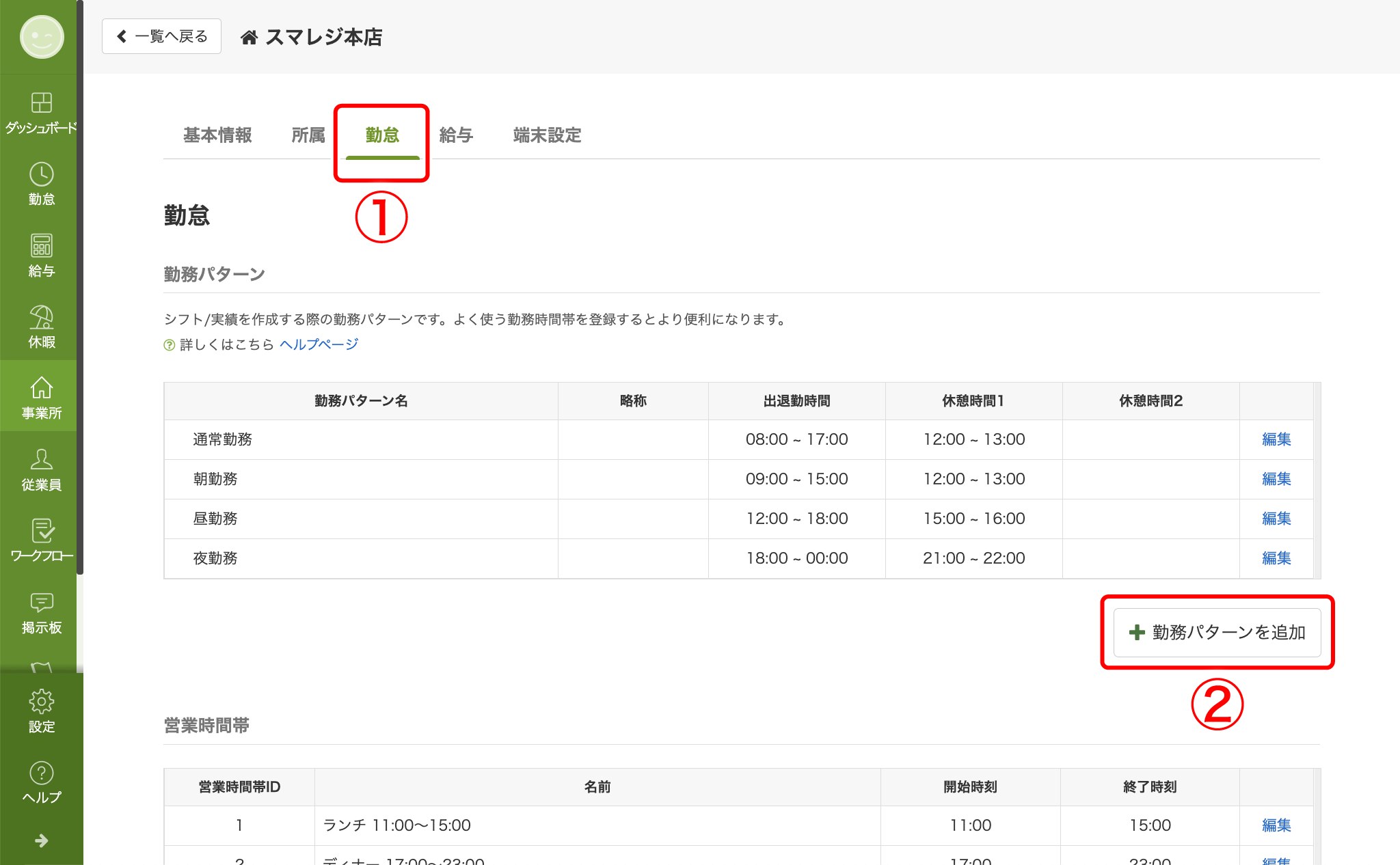The width and height of the screenshot is (1400, 865).
Task: Edit the 通常勤務 pattern row
Action: click(1276, 439)
